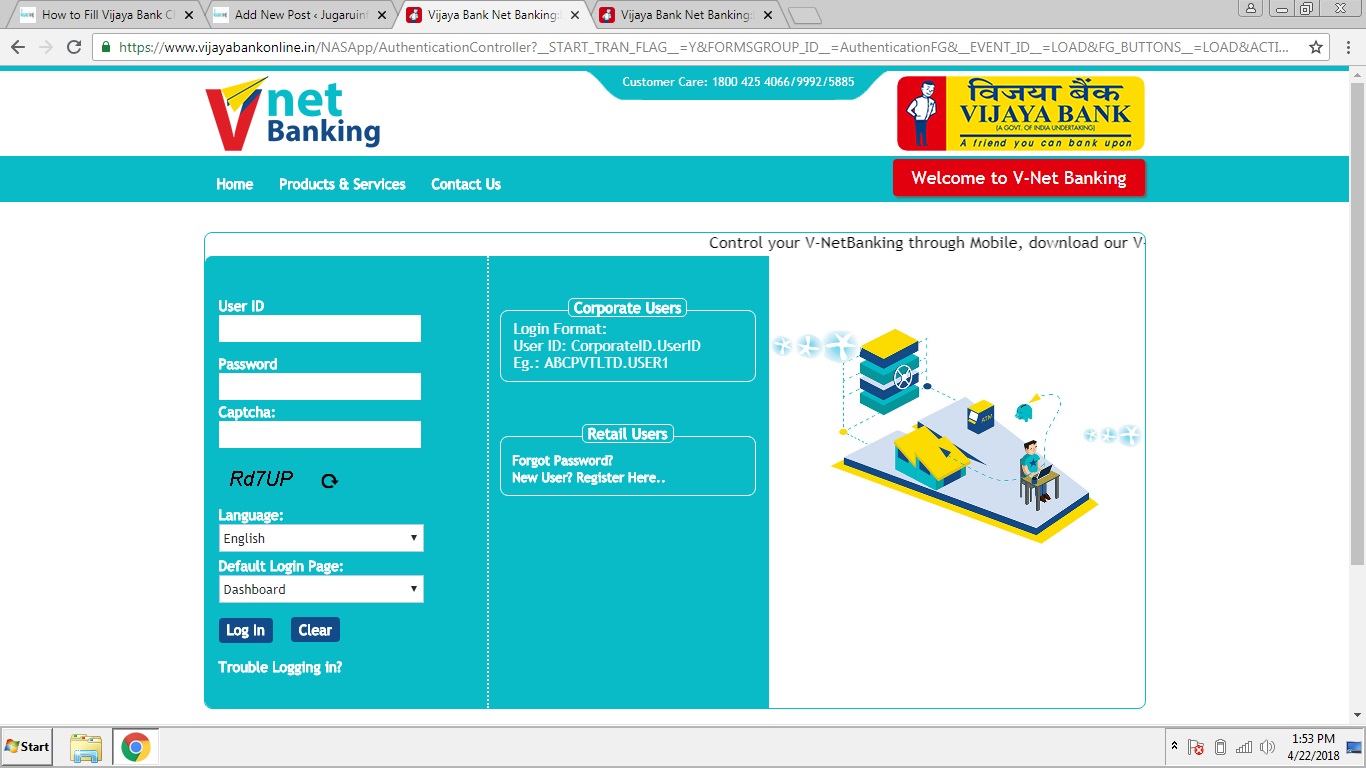
Task: Open the Windows Start menu
Action: pyautogui.click(x=27, y=747)
